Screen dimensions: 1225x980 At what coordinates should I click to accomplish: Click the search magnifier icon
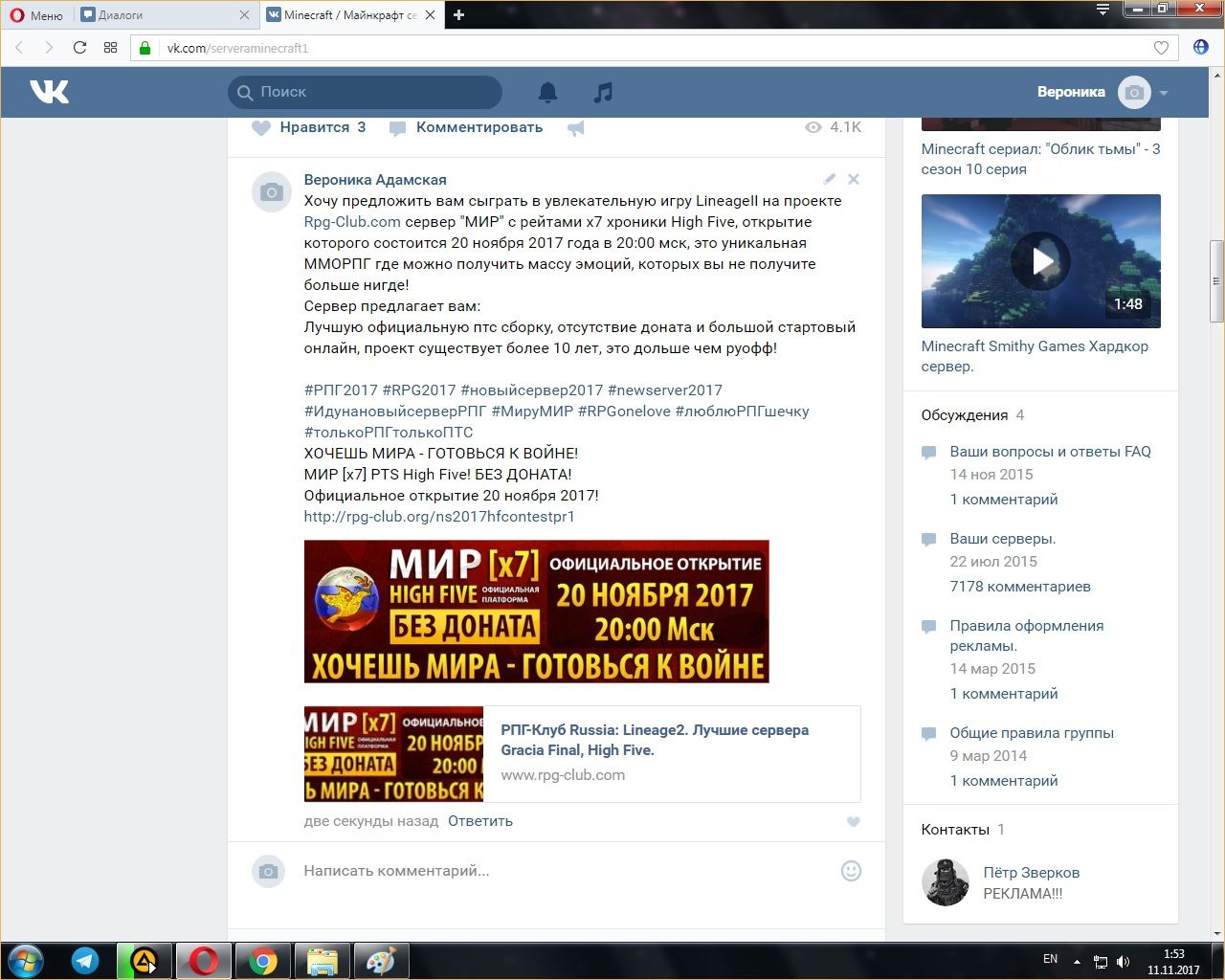245,92
